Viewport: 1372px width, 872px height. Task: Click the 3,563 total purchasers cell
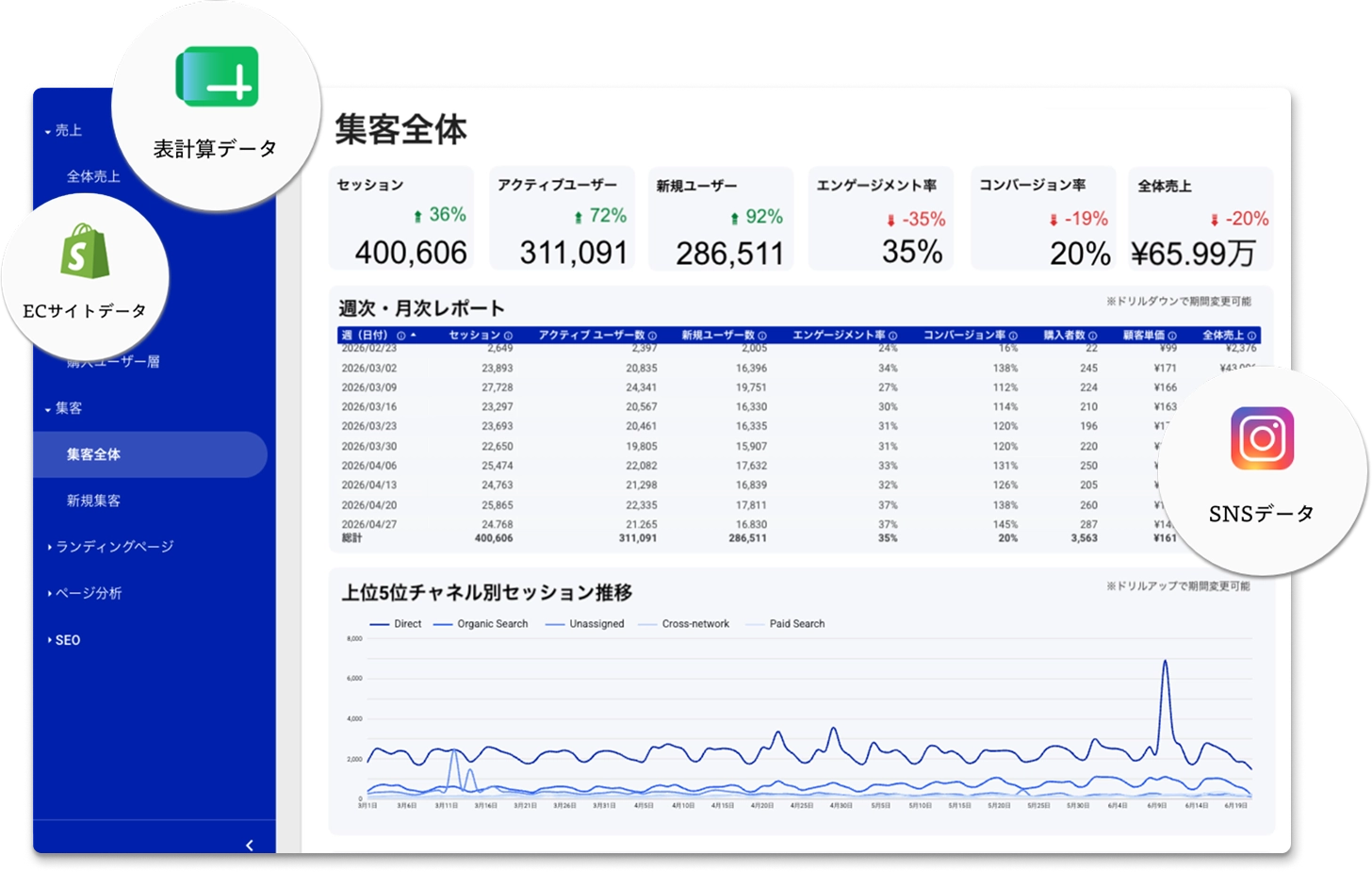tap(1084, 538)
